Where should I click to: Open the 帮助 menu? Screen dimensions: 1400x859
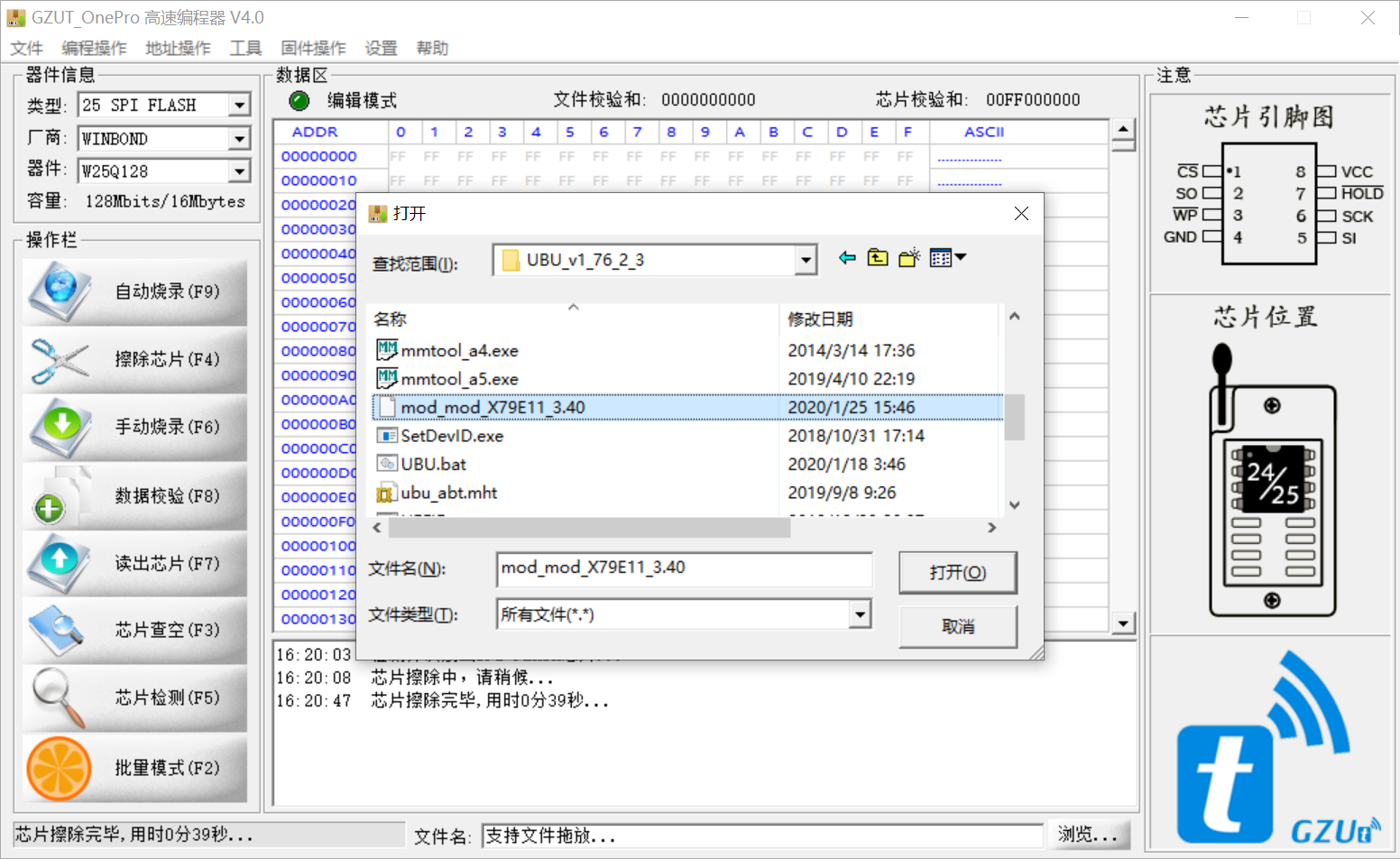tap(432, 48)
